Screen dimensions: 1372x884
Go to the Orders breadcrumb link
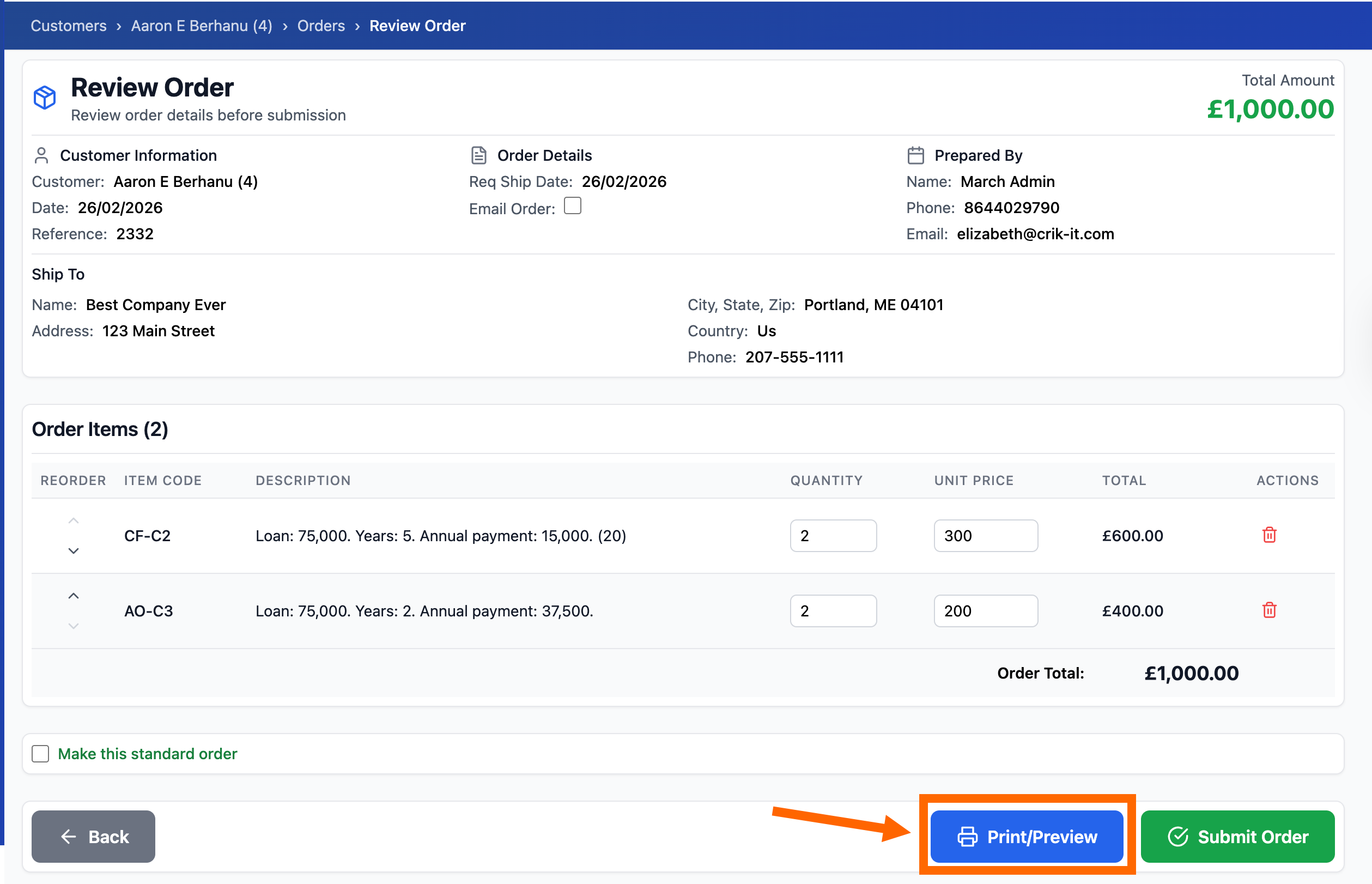(x=321, y=26)
